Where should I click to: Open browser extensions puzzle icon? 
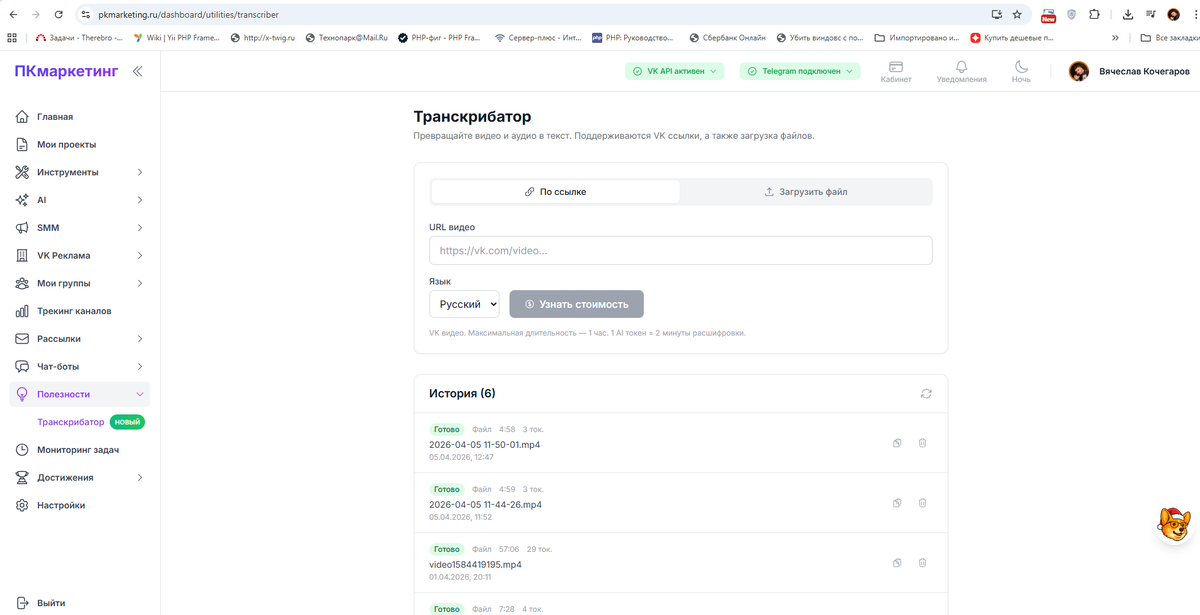[1094, 15]
